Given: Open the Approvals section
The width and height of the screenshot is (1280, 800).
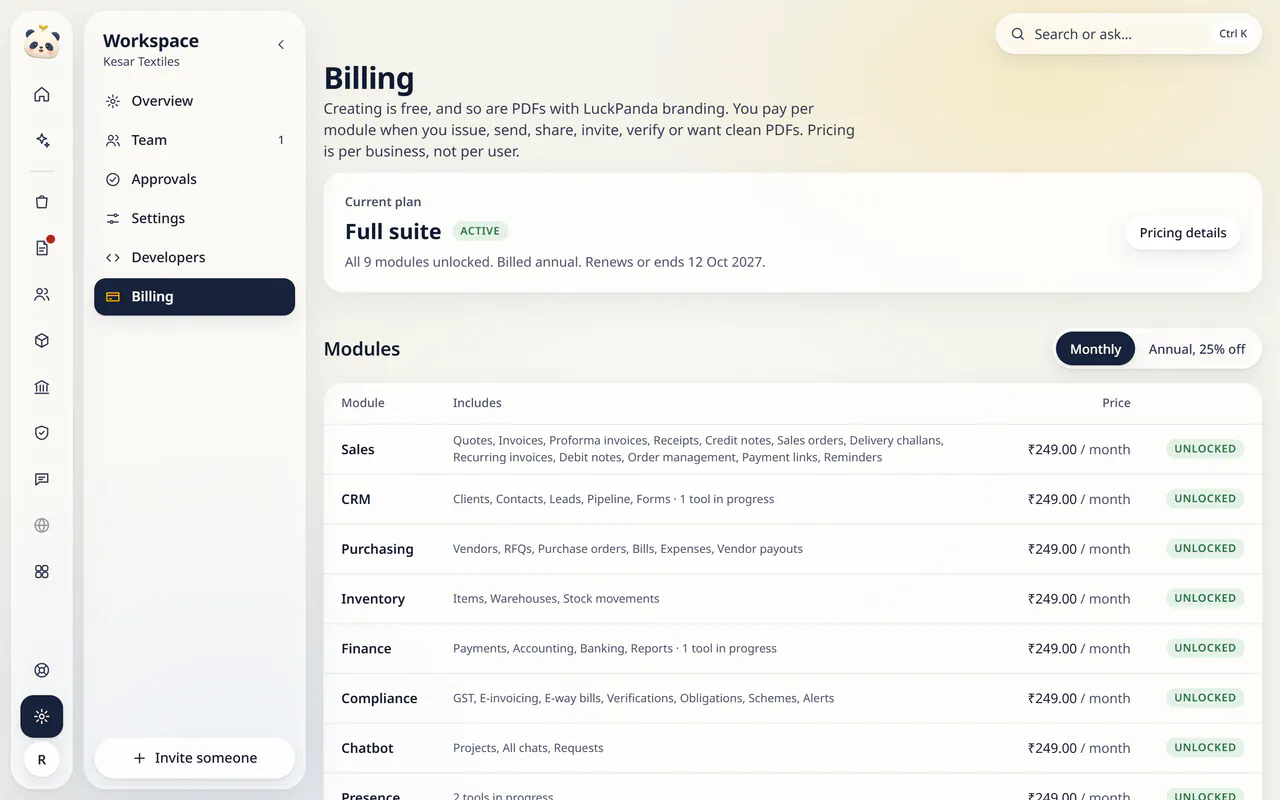Looking at the screenshot, I should pyautogui.click(x=194, y=179).
